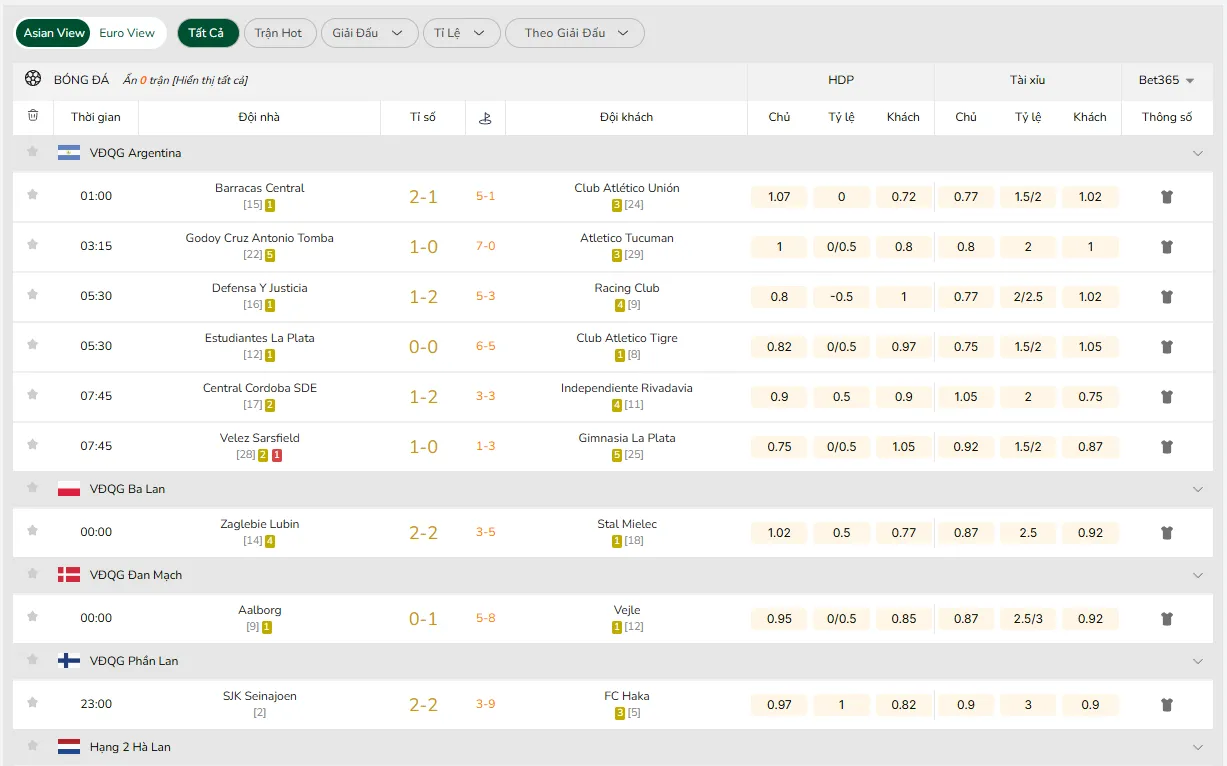1227x766 pixels.
Task: Star the VĐQG Đan Mạch league
Action: click(x=32, y=574)
